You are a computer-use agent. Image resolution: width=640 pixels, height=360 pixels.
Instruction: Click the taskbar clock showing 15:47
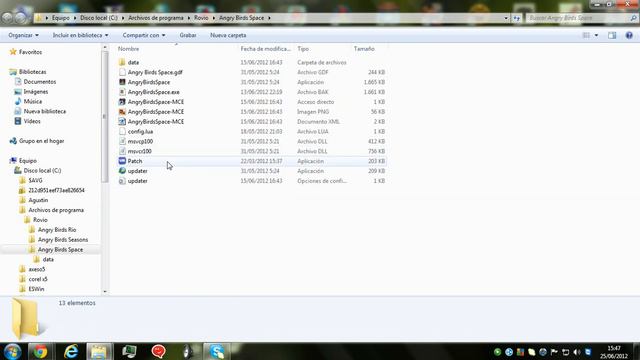coord(614,348)
